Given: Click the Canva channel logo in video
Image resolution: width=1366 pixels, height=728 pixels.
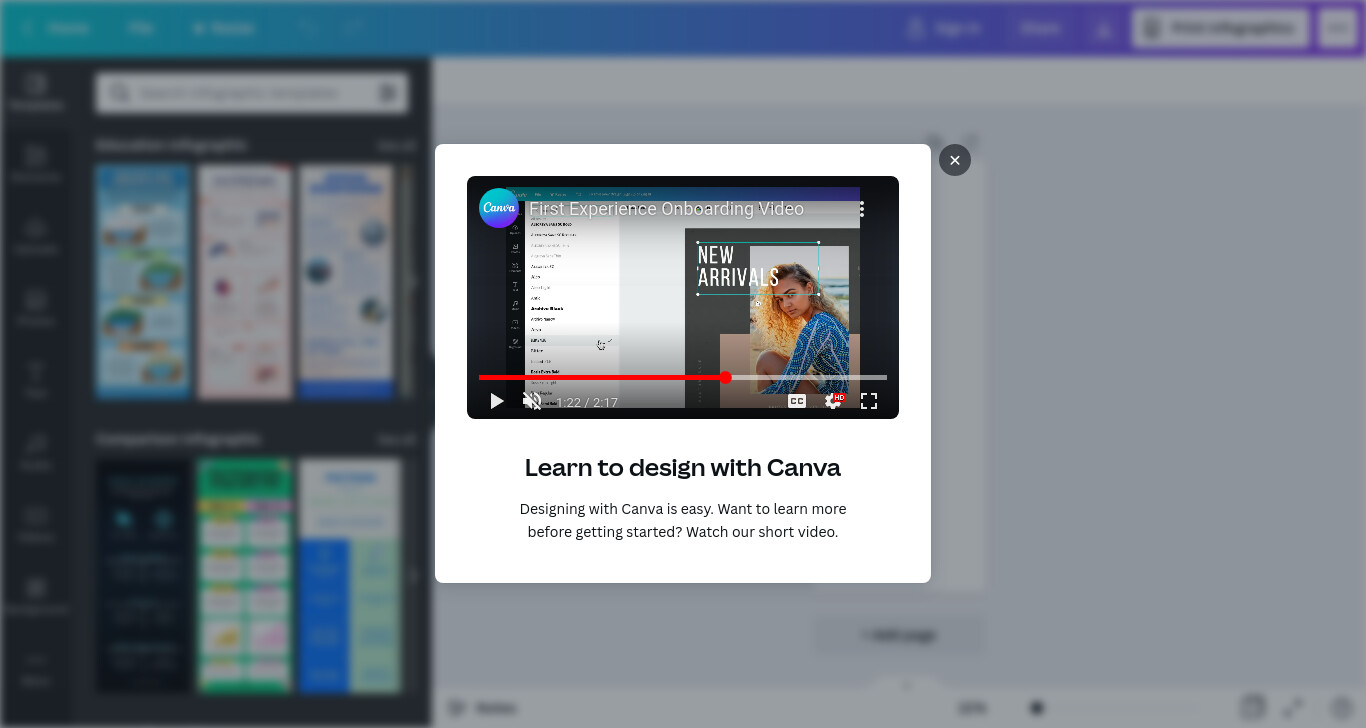Looking at the screenshot, I should [x=498, y=208].
